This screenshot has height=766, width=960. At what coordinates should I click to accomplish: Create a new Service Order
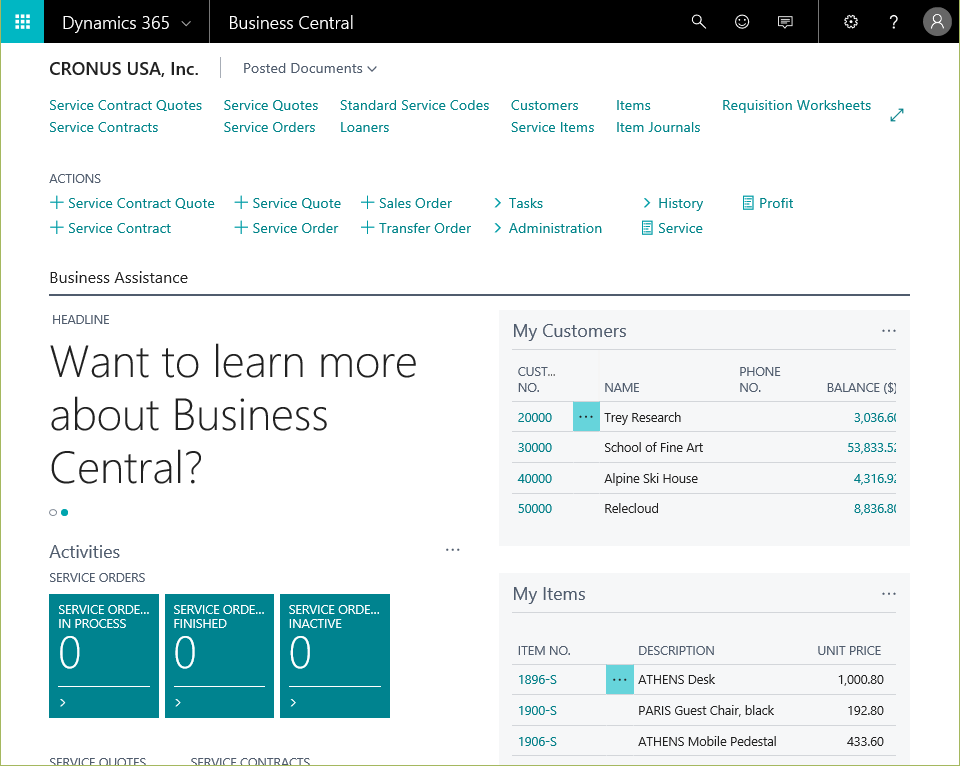(x=286, y=228)
